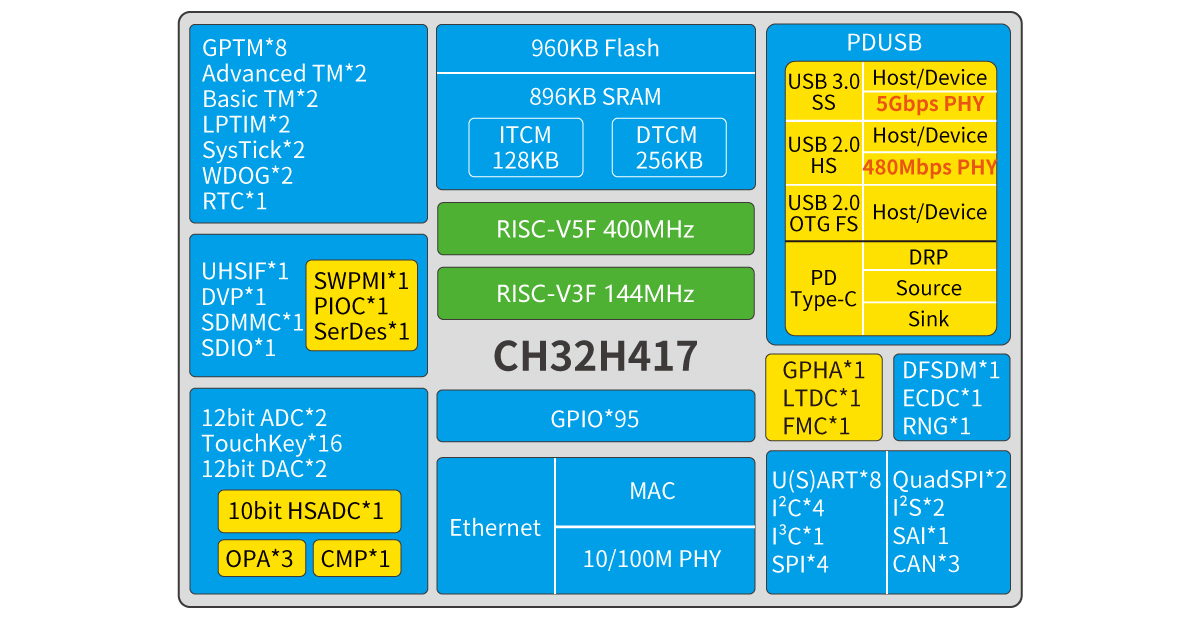This screenshot has height=620, width=1200.
Task: Enable USB 2.0 OTG FS Host/Device
Action: click(x=928, y=212)
